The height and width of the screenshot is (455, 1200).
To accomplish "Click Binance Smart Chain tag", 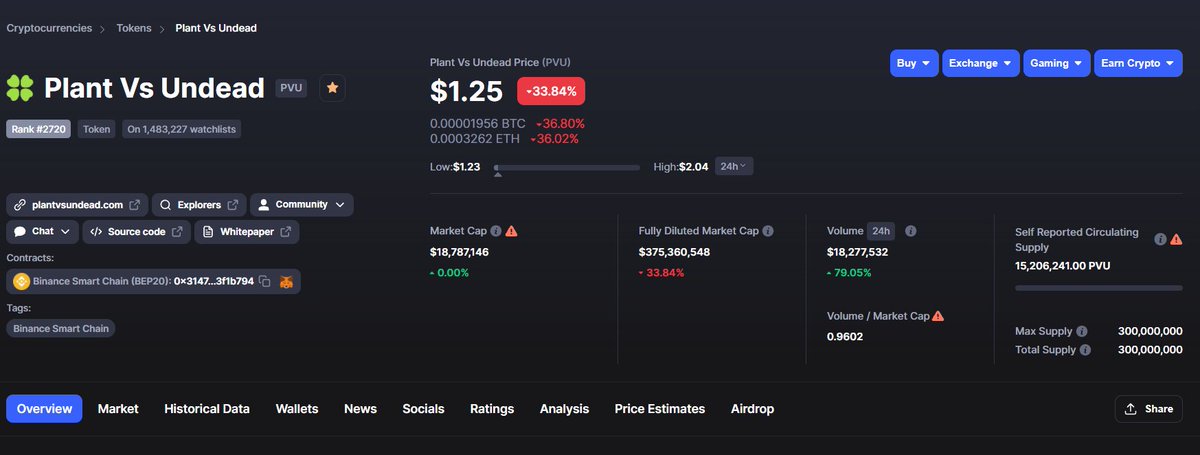I will click(61, 328).
